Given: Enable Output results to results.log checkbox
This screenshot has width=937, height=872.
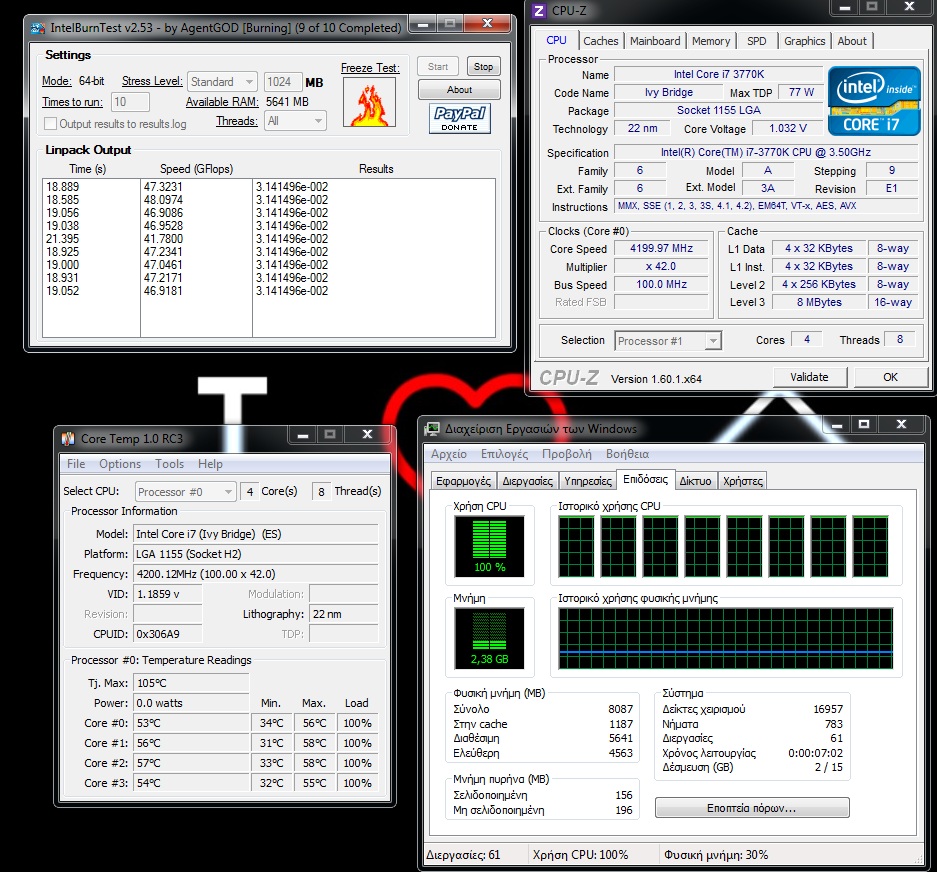Looking at the screenshot, I should [51, 124].
